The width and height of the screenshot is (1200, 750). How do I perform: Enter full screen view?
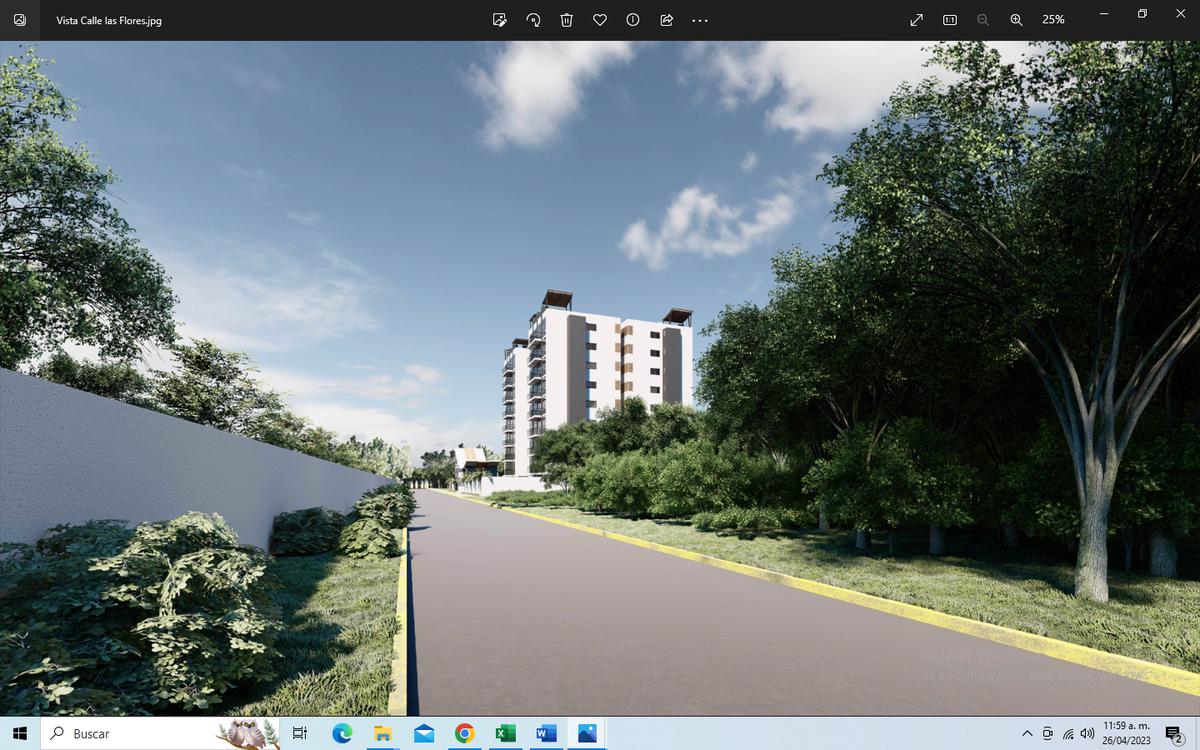(x=916, y=20)
